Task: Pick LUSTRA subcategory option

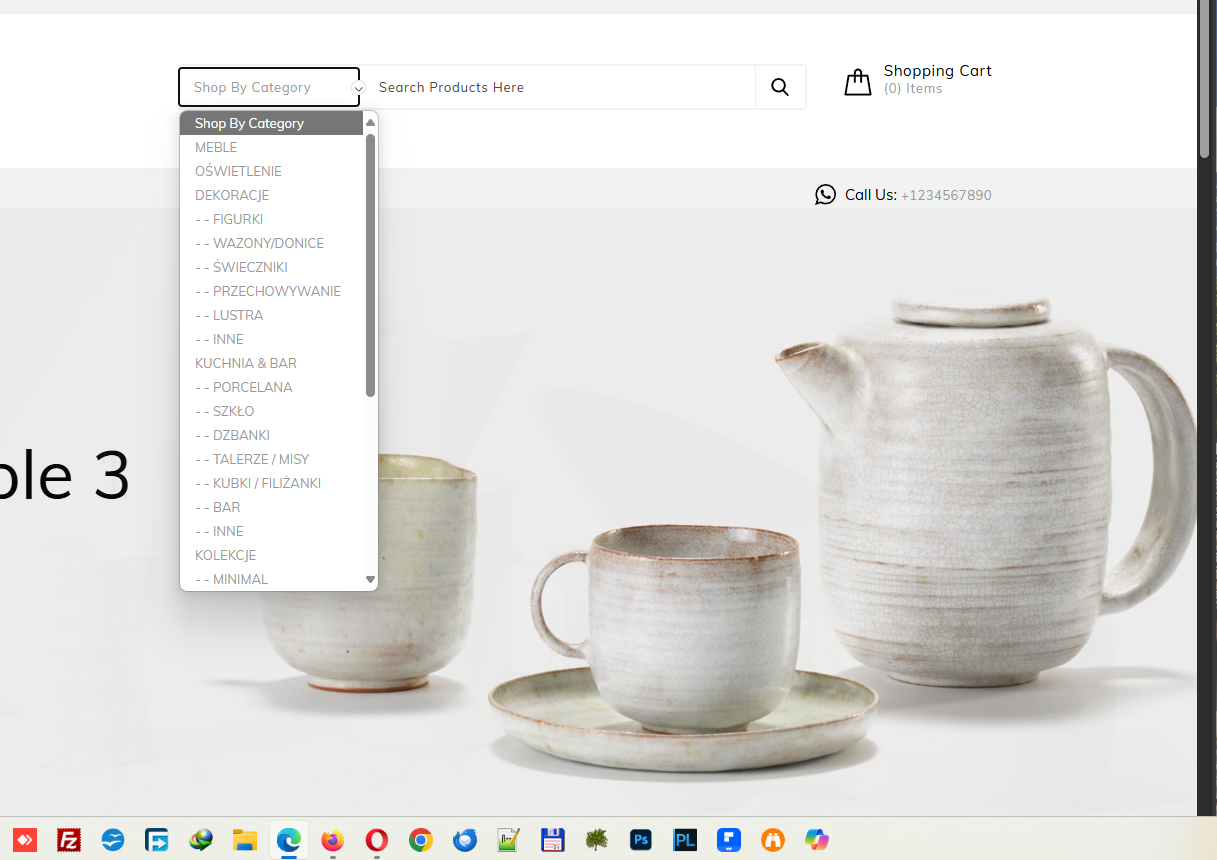Action: pos(271,315)
